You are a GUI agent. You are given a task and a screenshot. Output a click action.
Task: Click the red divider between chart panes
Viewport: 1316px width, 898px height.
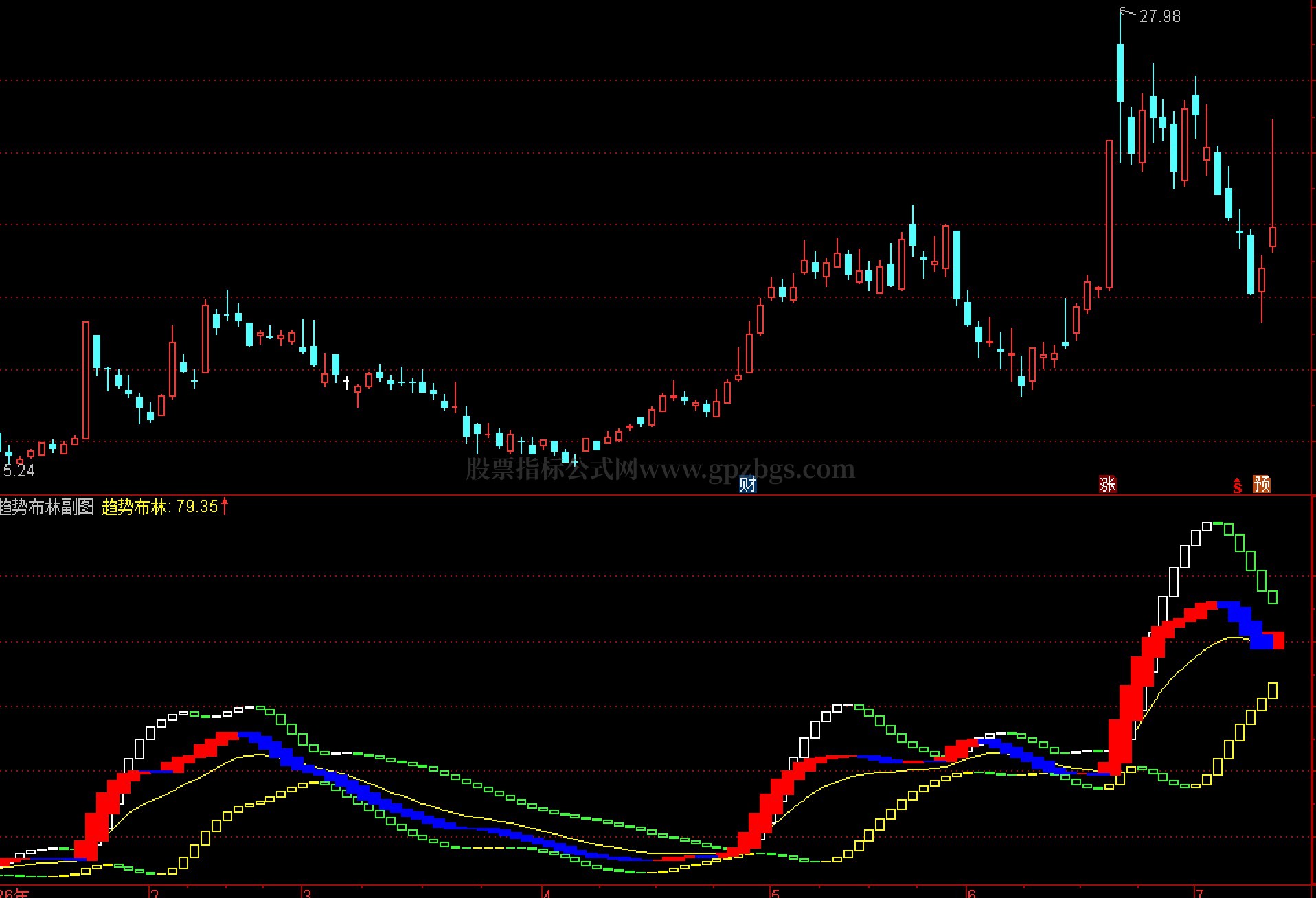coord(658,495)
